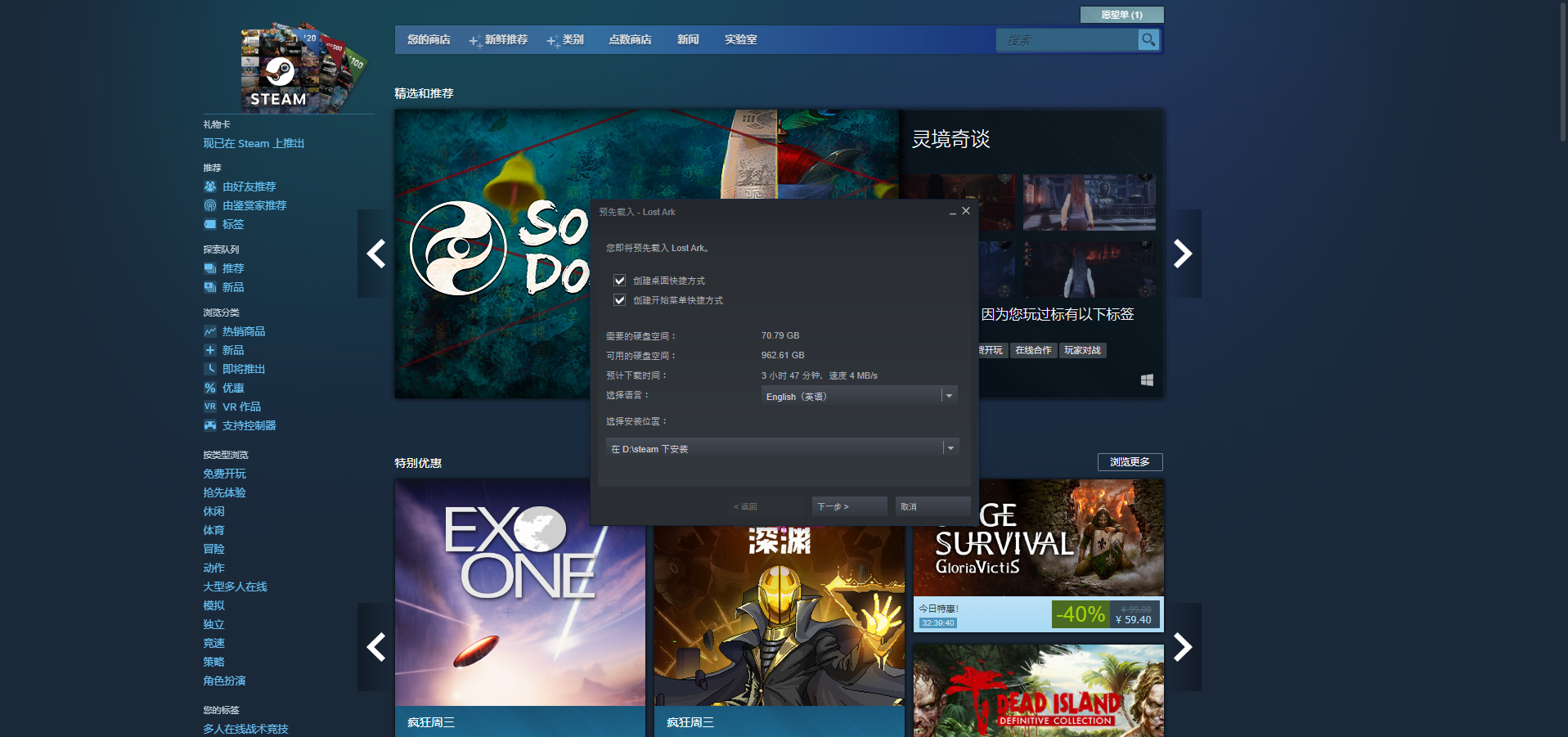Click the 支持控制器 gamepad icon
Image resolution: width=1568 pixels, height=737 pixels.
click(x=210, y=425)
